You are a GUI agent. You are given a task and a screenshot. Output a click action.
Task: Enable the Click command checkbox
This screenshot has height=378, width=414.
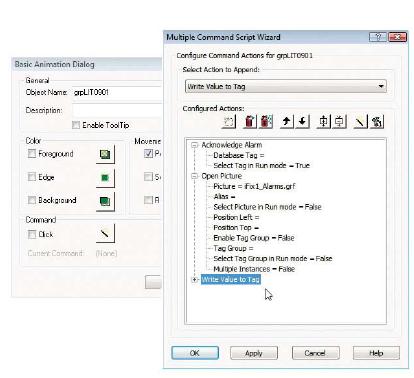coord(32,234)
